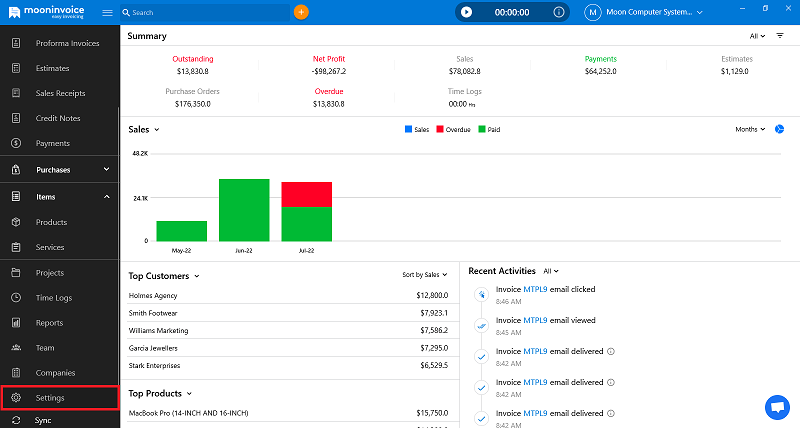Open Companies menu item
Viewport: 800px width, 428px height.
(55, 373)
